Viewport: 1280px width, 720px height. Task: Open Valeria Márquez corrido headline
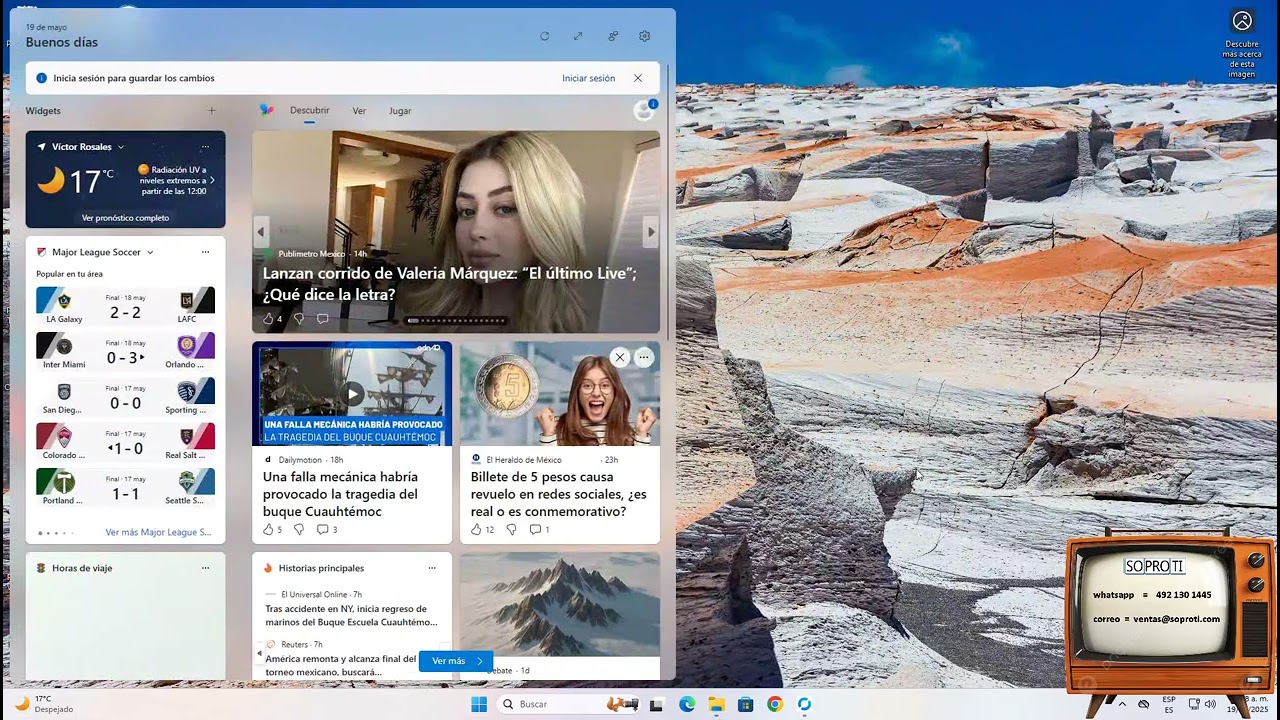450,284
